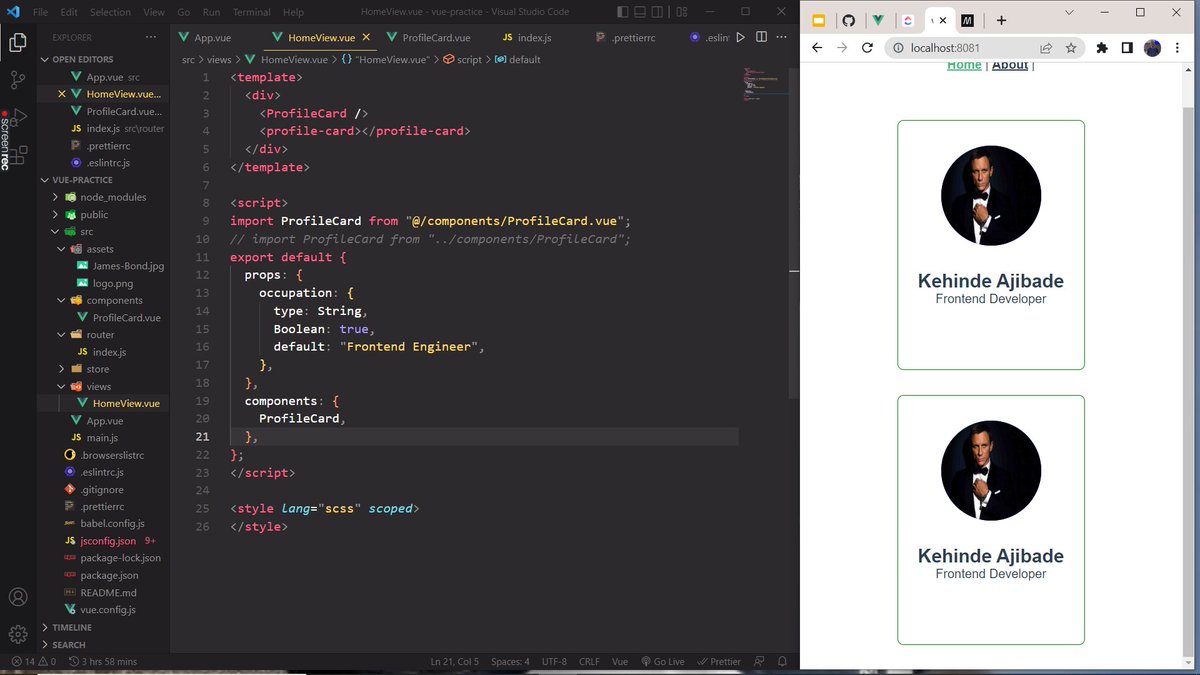Switch to the Medium browser tab

[x=968, y=20]
